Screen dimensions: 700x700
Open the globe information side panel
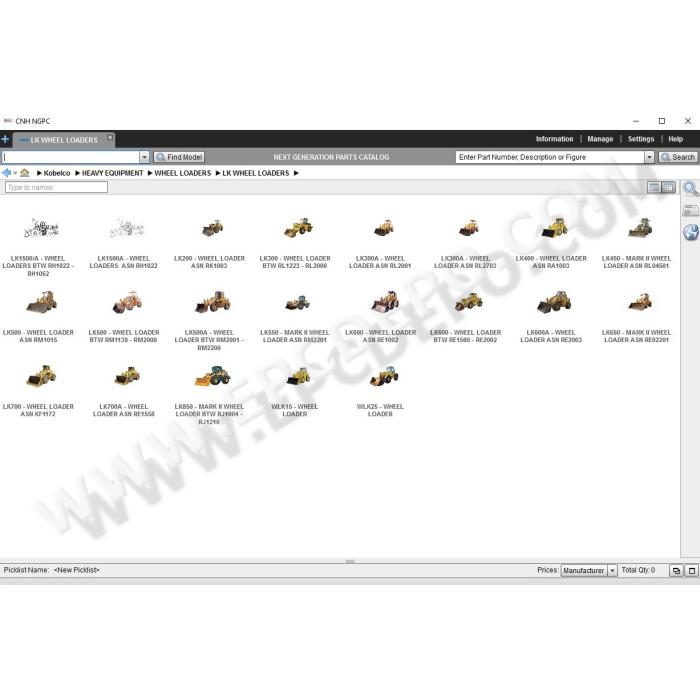pos(691,232)
